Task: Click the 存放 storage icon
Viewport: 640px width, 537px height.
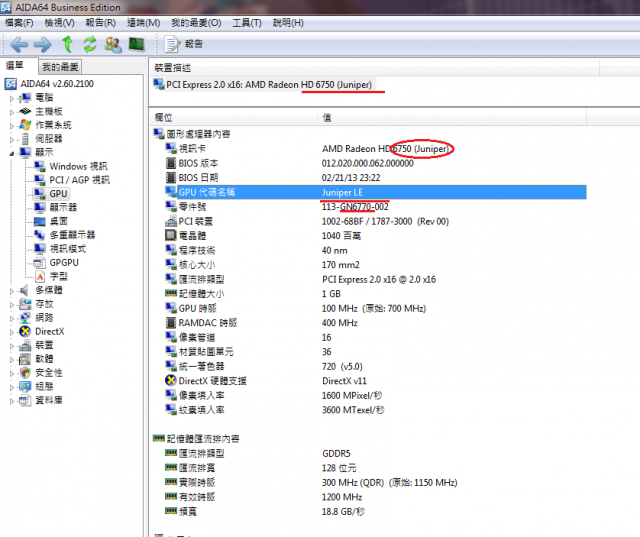Action: point(25,304)
